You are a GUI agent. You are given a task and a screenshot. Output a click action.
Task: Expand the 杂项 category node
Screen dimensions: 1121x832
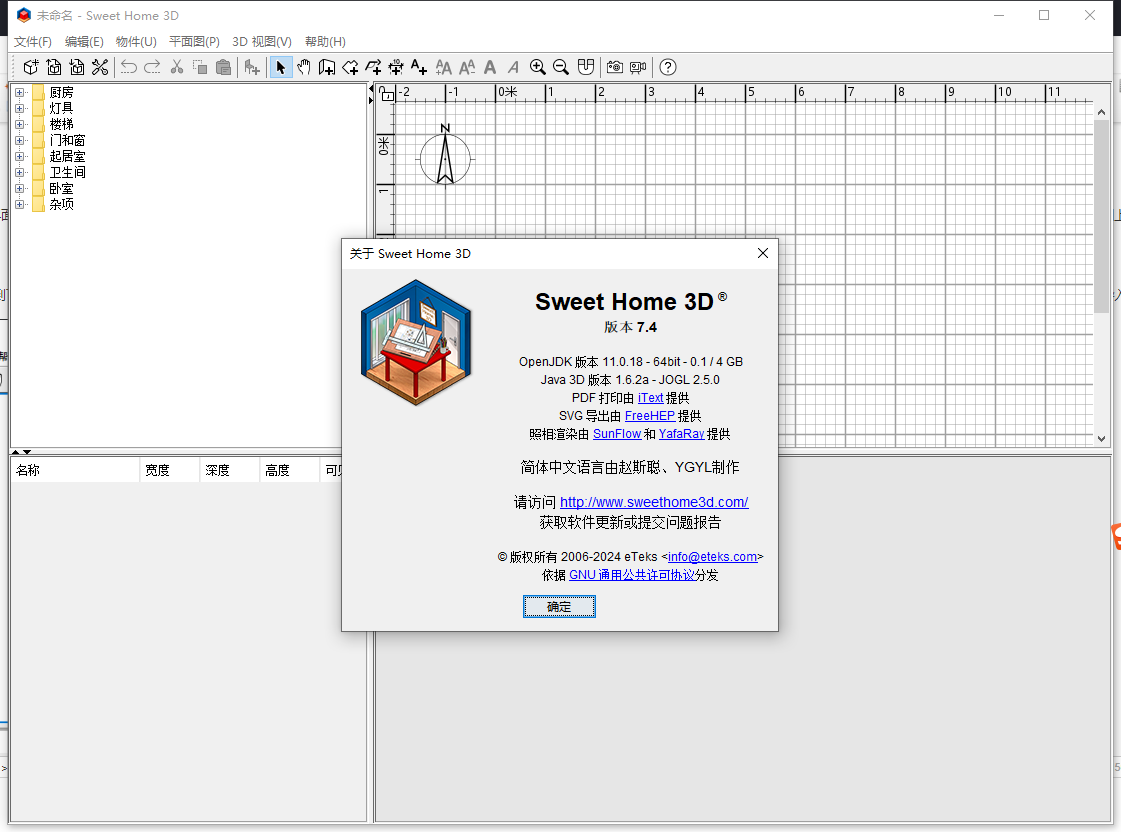point(19,204)
